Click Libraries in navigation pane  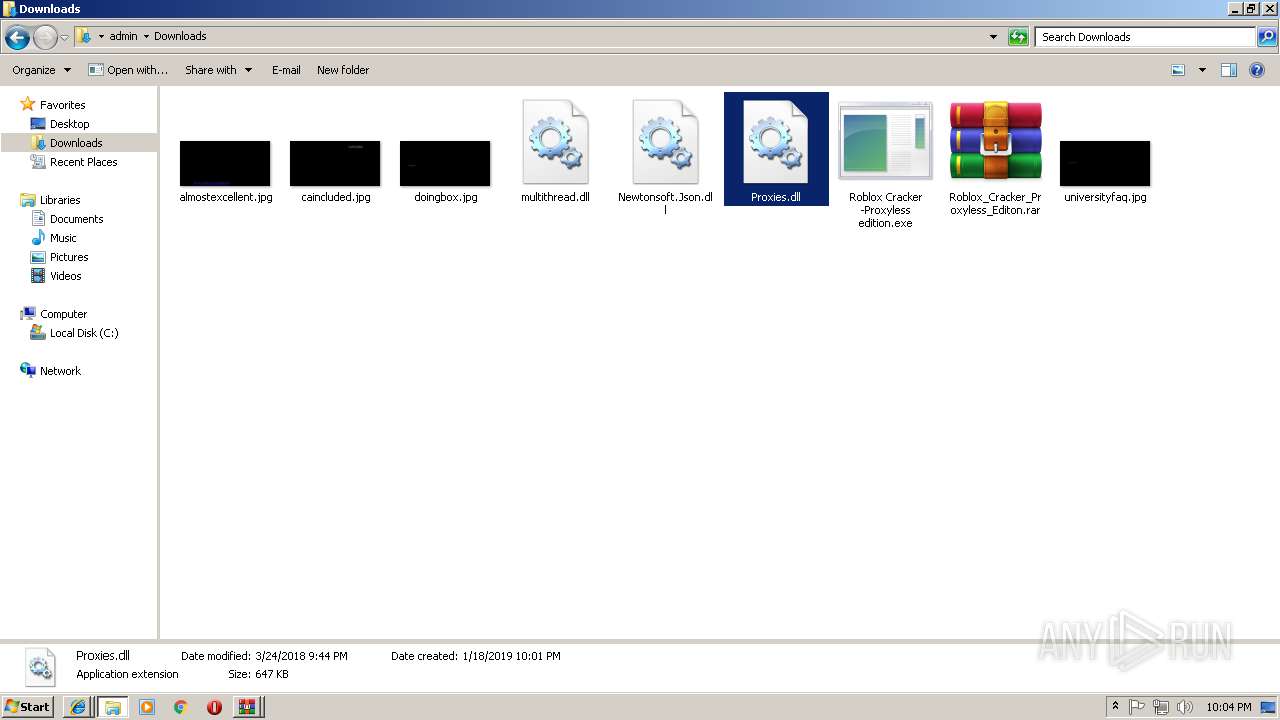pos(60,200)
